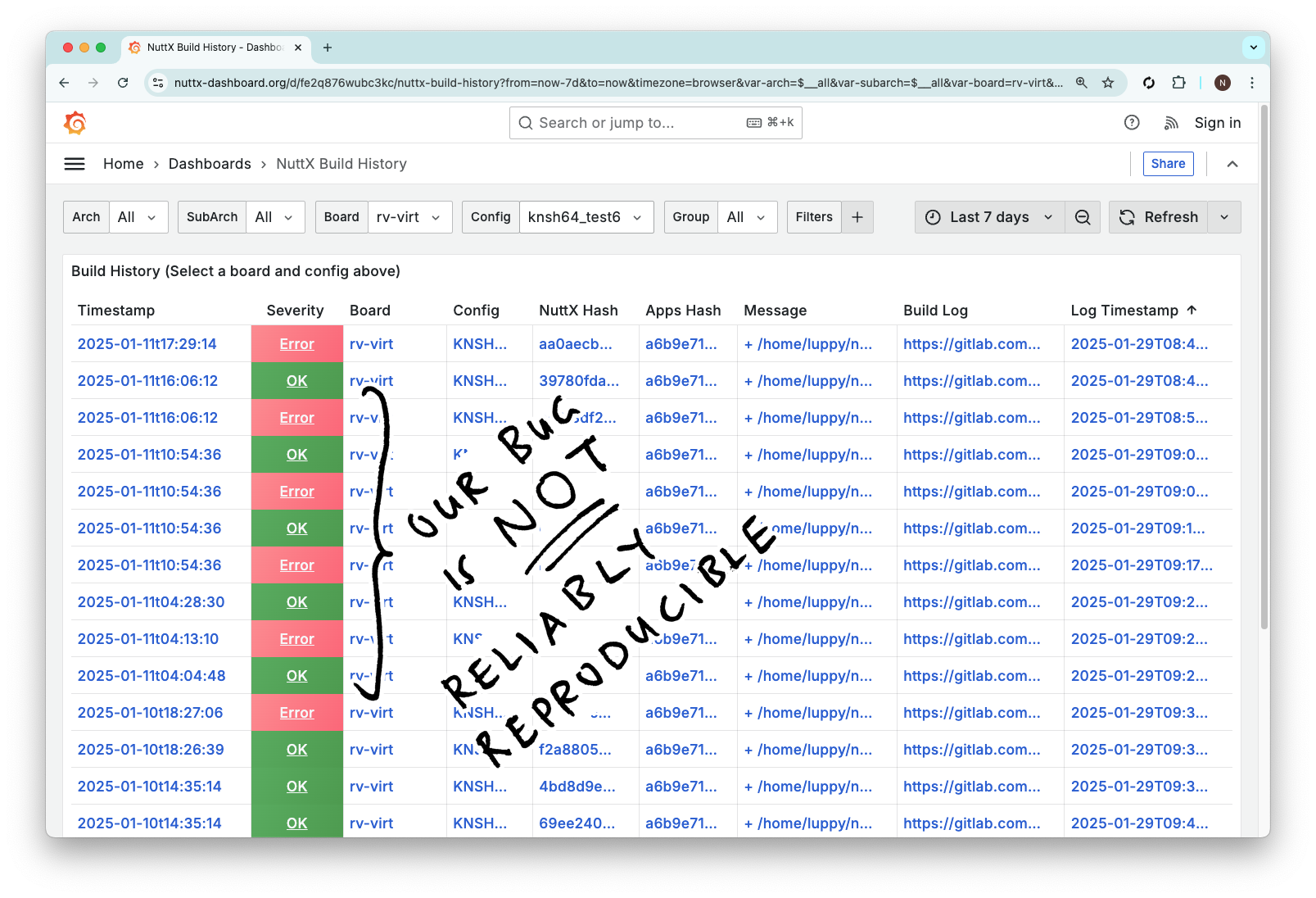View site information icon in address bar

(x=159, y=83)
